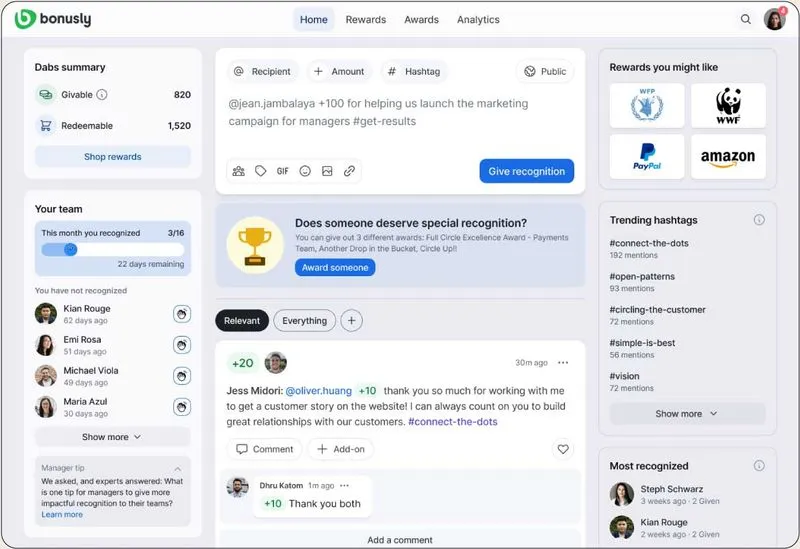Open Dhru Katom's commenter avatar
Screen dimensions: 800x549
pos(237,487)
